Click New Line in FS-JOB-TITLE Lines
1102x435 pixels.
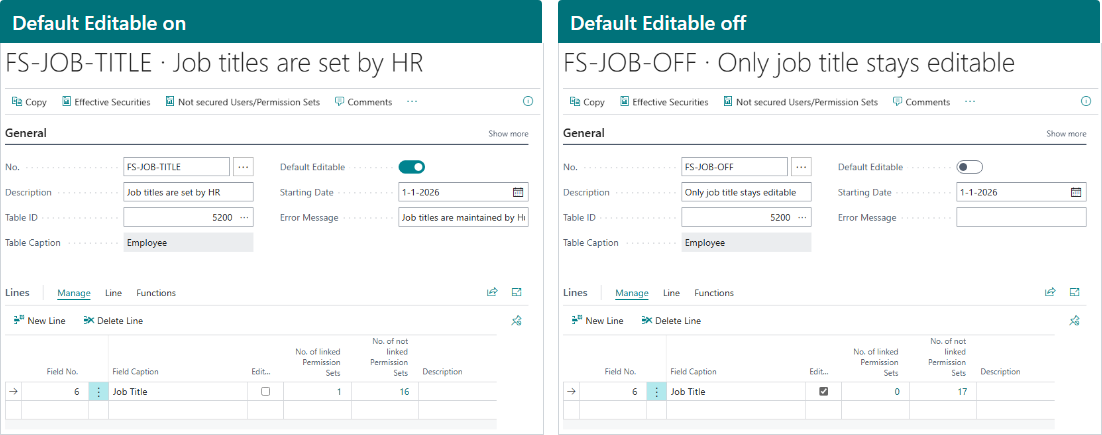(x=39, y=320)
